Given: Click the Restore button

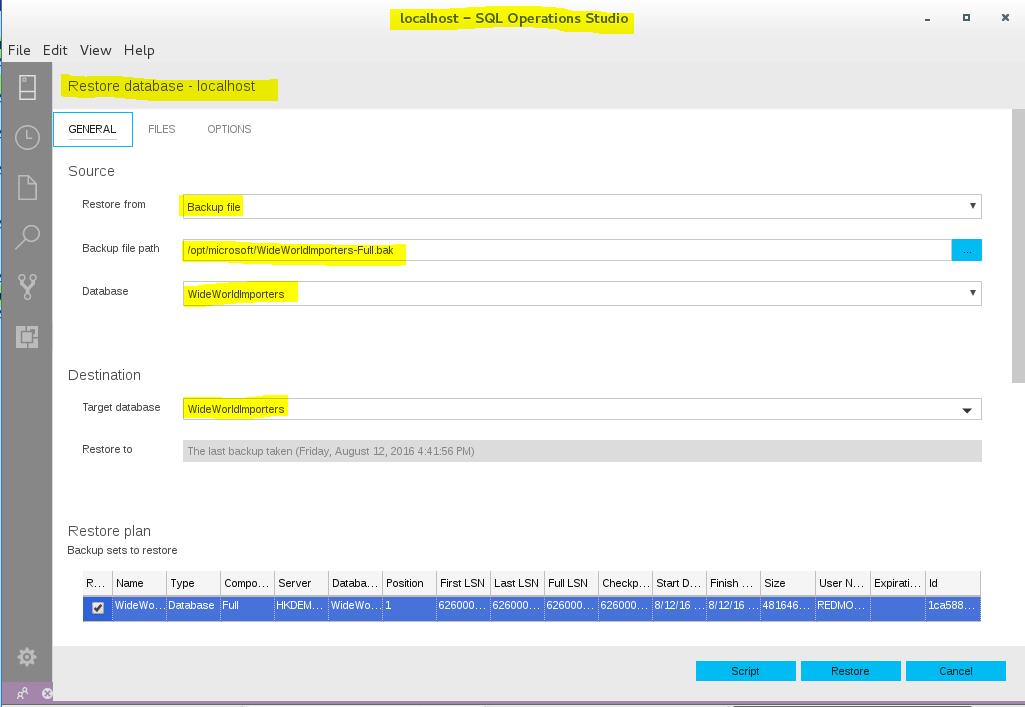Looking at the screenshot, I should pos(850,671).
